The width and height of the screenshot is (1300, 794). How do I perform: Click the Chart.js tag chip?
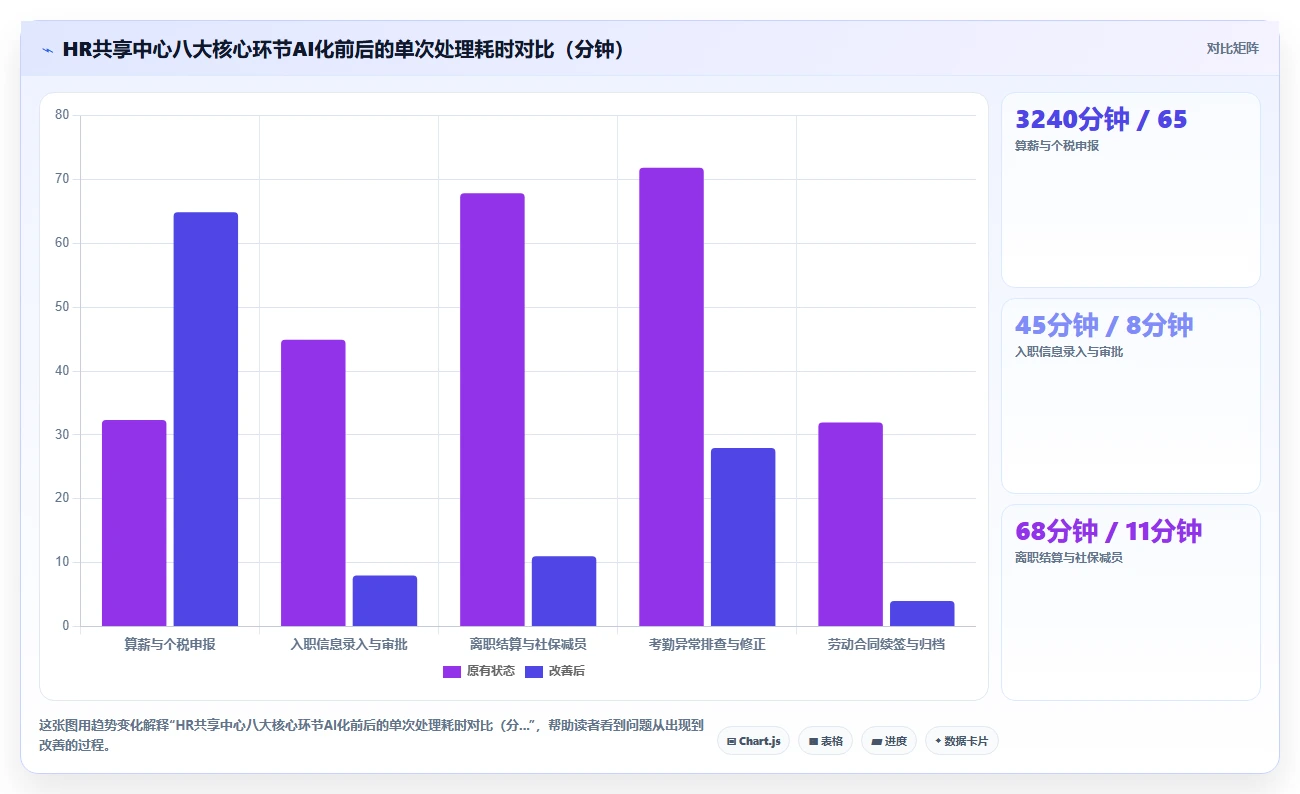click(754, 741)
